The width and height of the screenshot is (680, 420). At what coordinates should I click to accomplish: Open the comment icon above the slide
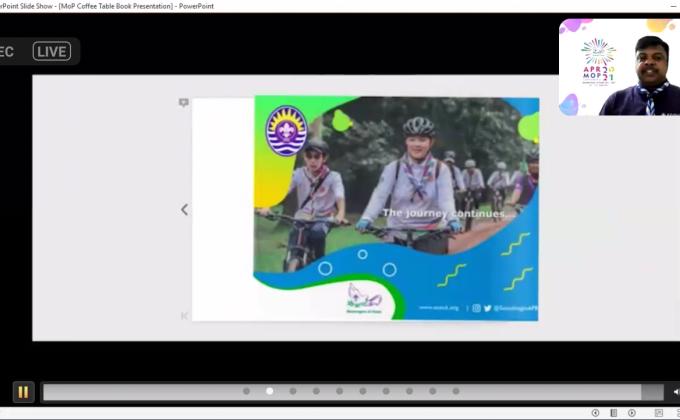pyautogui.click(x=183, y=103)
